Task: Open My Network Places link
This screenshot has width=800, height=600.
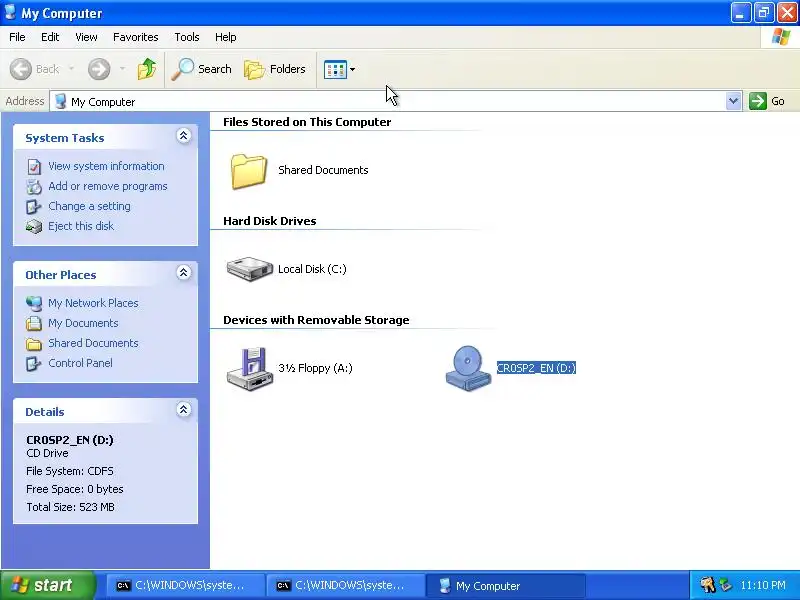Action: tap(93, 303)
